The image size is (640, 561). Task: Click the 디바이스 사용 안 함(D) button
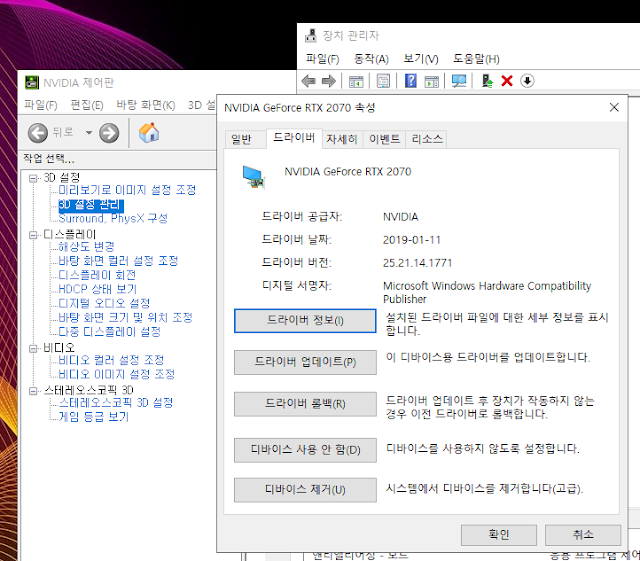pos(305,450)
